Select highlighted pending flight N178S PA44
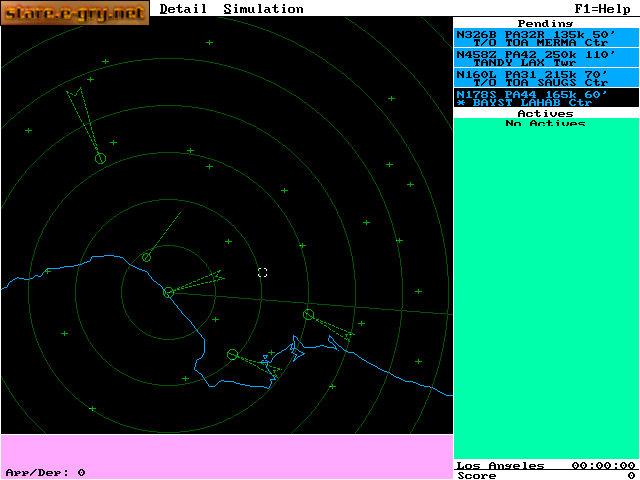 click(x=546, y=98)
